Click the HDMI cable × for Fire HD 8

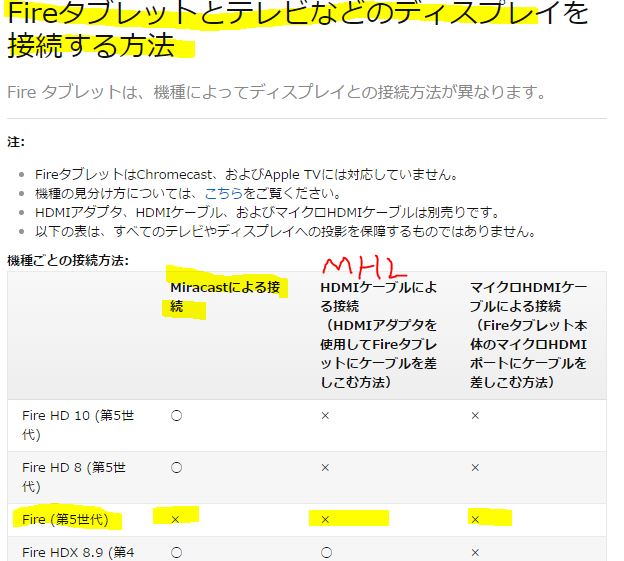click(x=325, y=468)
